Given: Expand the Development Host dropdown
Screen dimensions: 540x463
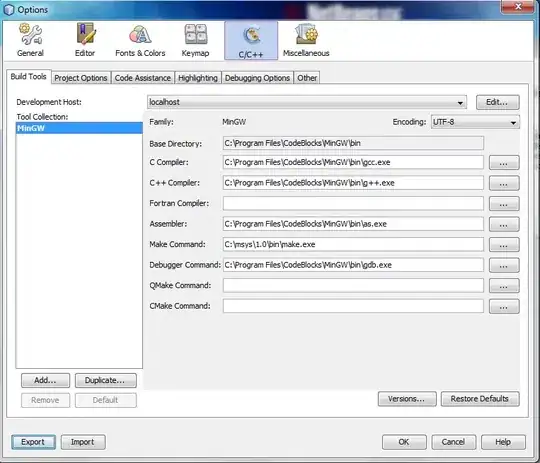Looking at the screenshot, I should [x=307, y=102].
